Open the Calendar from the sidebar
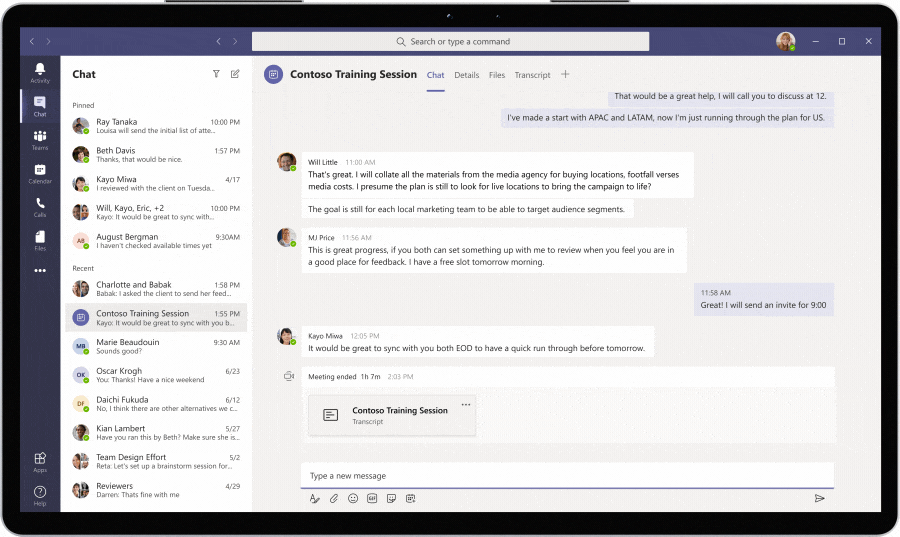This screenshot has width=900, height=537. (40, 173)
